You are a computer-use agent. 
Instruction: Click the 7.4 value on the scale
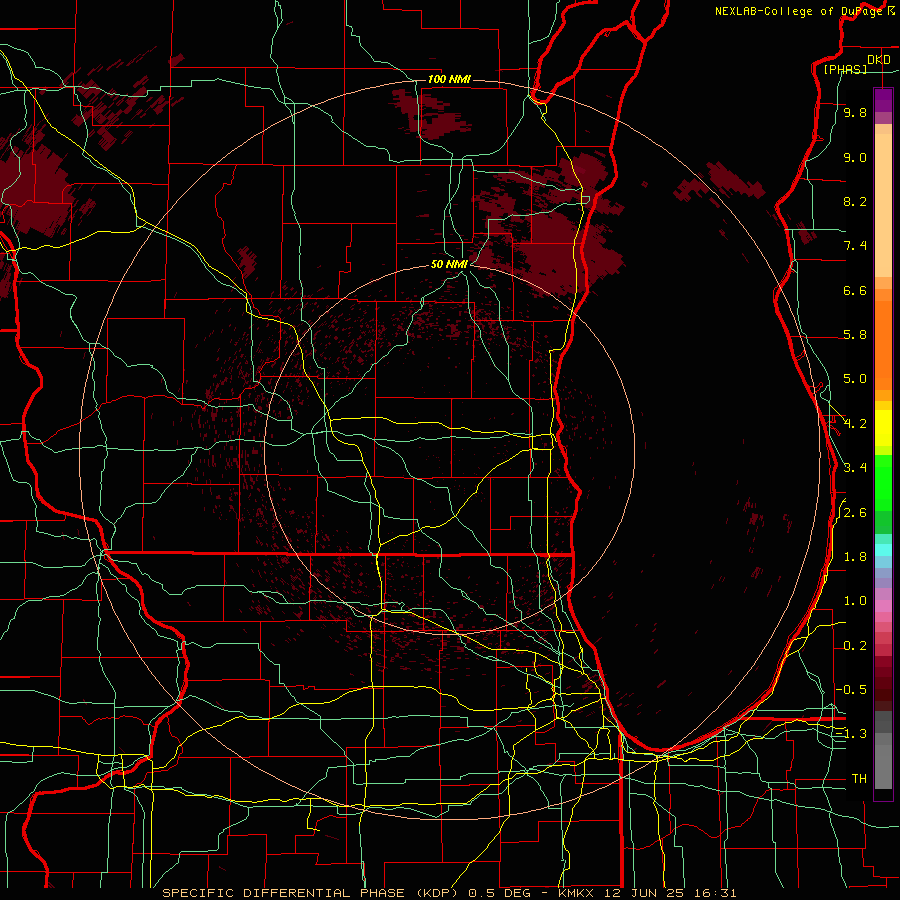pos(855,246)
